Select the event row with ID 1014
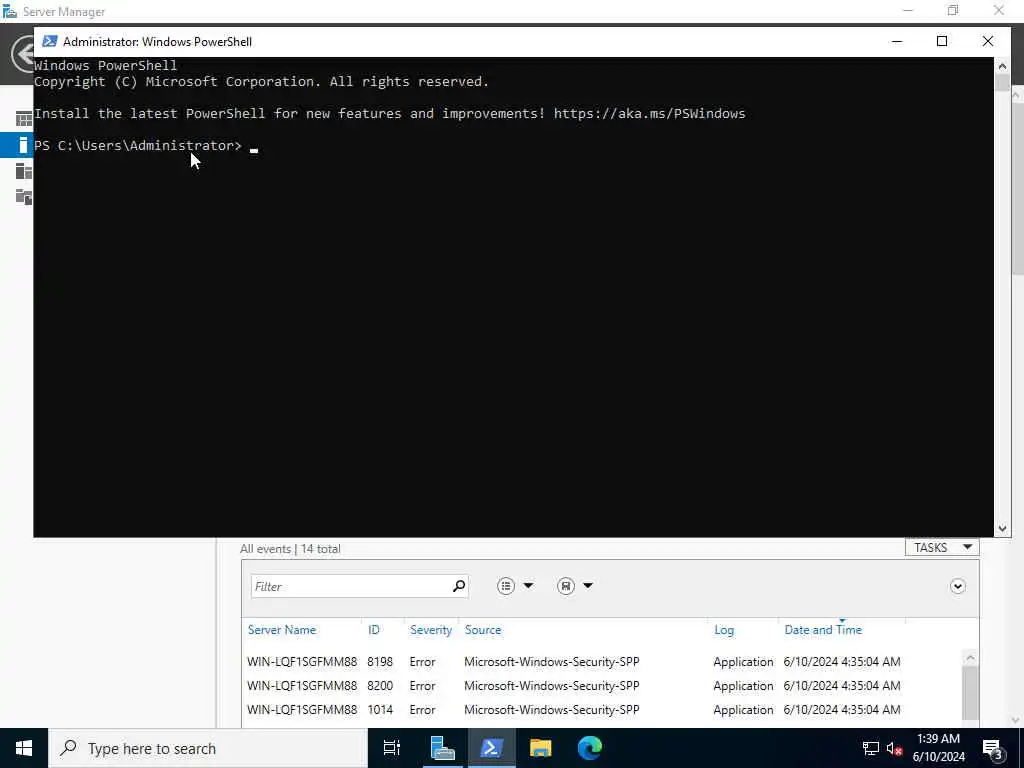This screenshot has width=1024, height=768. (x=601, y=710)
